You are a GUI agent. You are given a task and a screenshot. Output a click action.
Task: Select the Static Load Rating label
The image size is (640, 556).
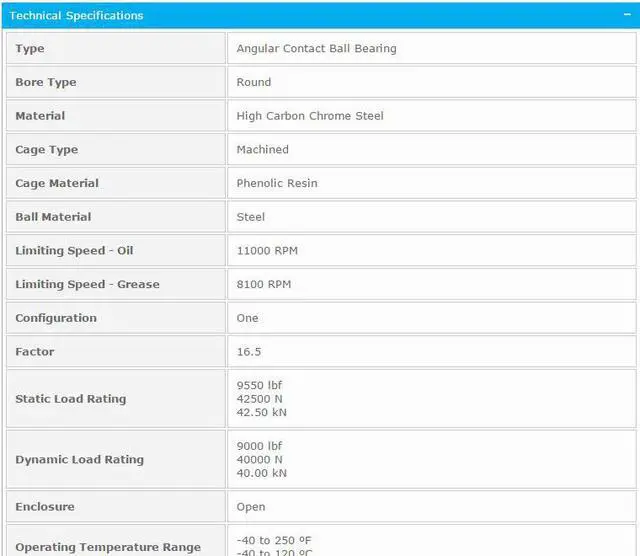pos(71,399)
